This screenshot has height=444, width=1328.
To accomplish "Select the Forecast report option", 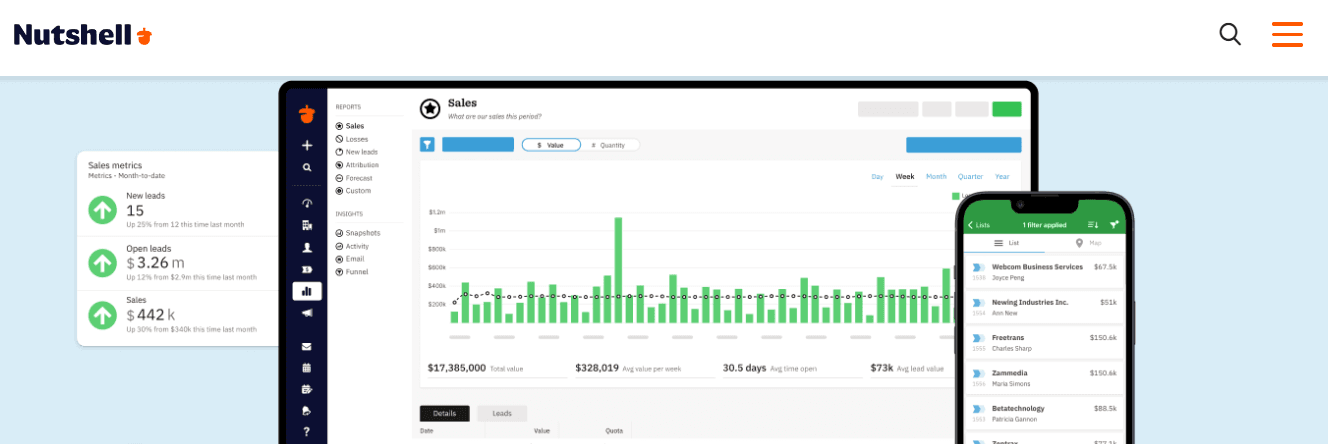I will pyautogui.click(x=340, y=178).
